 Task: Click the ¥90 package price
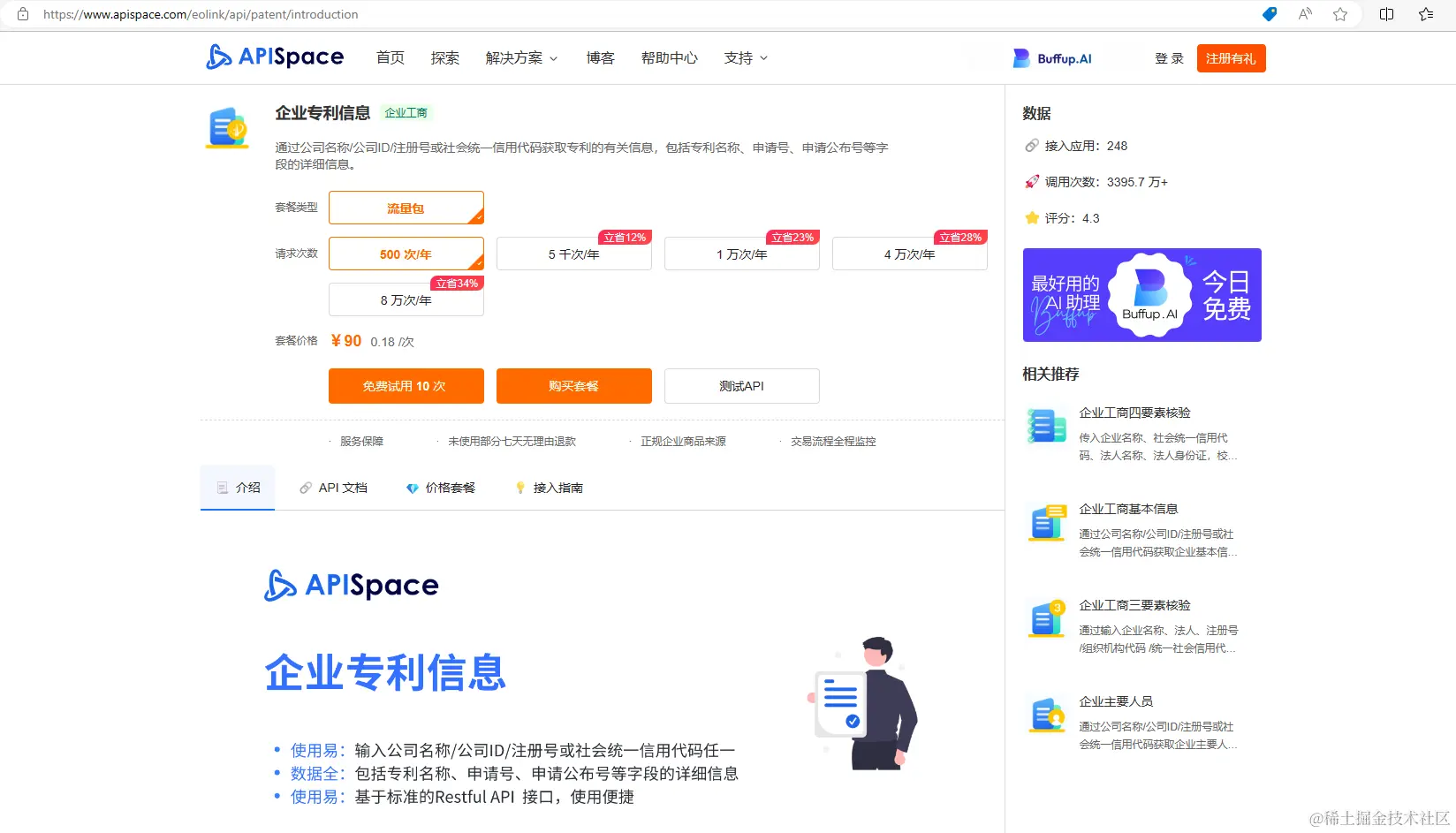click(345, 341)
